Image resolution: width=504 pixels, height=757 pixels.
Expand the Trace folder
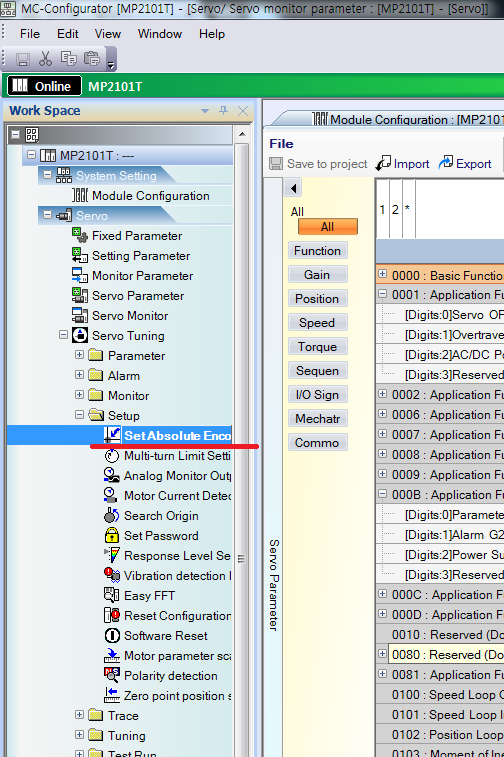tap(79, 714)
